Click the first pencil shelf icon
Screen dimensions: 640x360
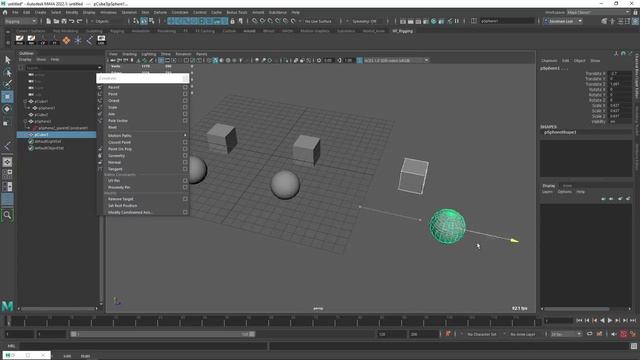(x=20, y=40)
